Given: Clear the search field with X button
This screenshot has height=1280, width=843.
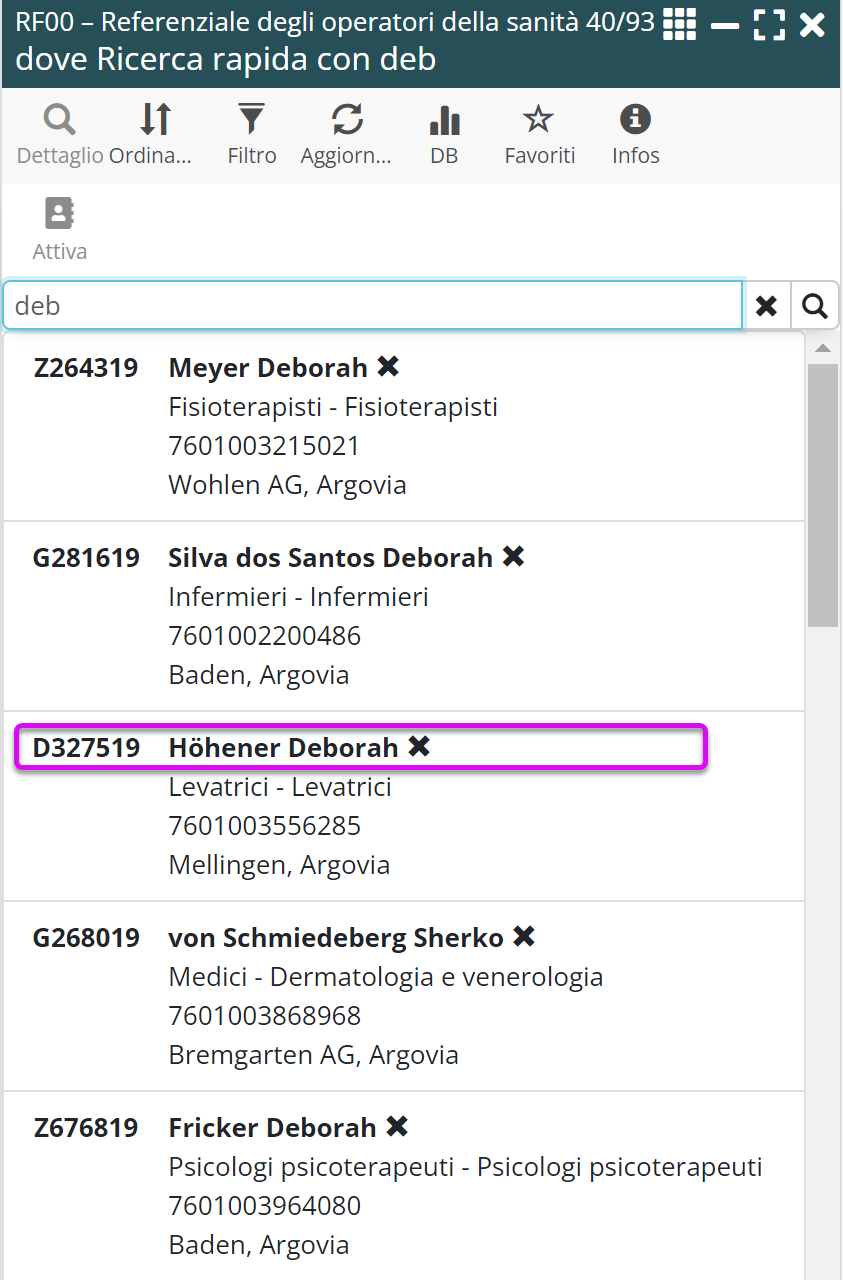Looking at the screenshot, I should [766, 306].
